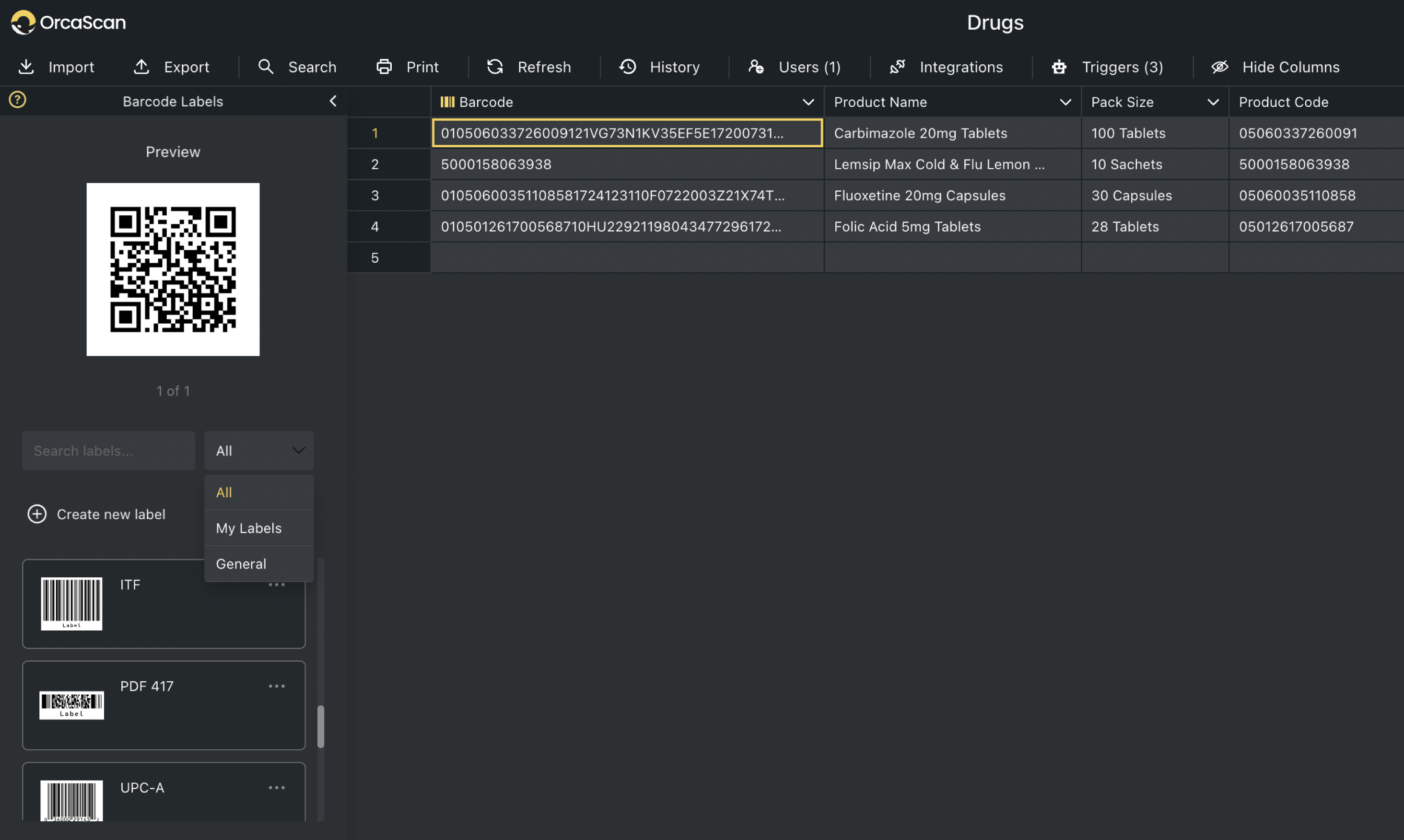Collapse the Barcode Labels panel
This screenshot has height=840, width=1404.
[x=333, y=101]
